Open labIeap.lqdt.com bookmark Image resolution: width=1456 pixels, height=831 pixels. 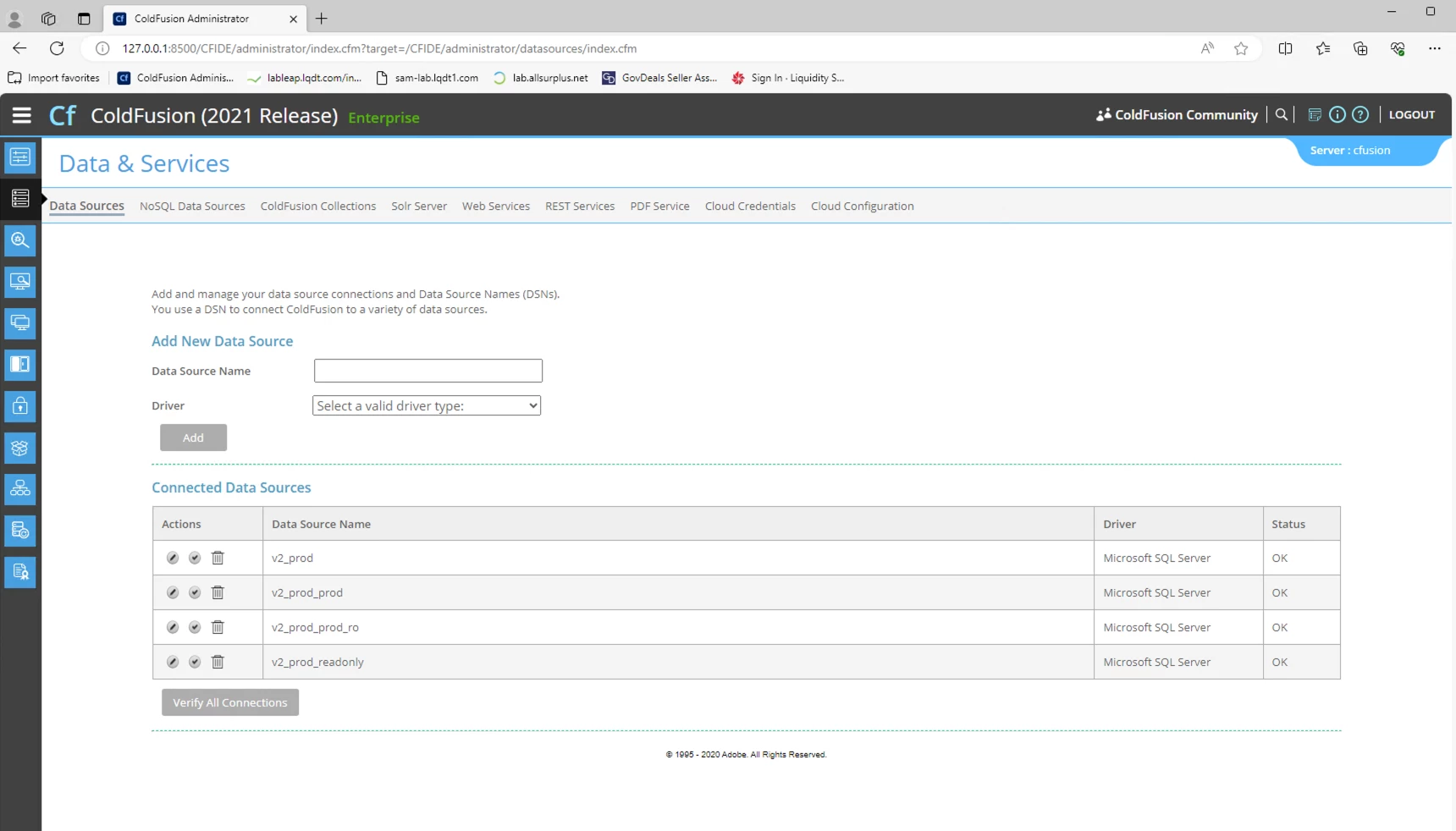pos(305,78)
